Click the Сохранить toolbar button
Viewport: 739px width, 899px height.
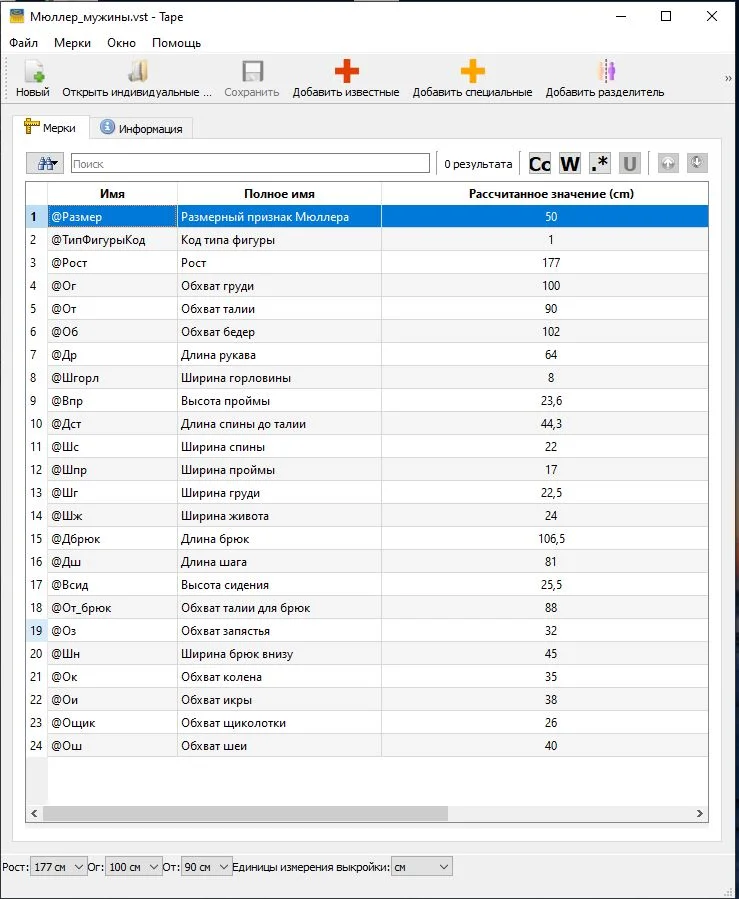(x=252, y=79)
